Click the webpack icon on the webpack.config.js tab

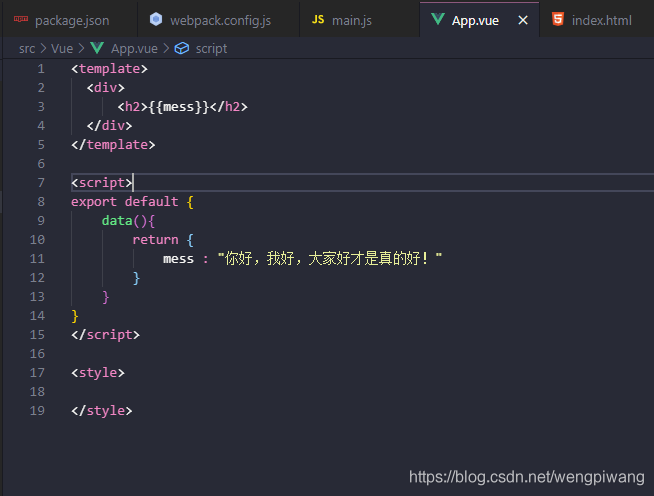click(155, 20)
